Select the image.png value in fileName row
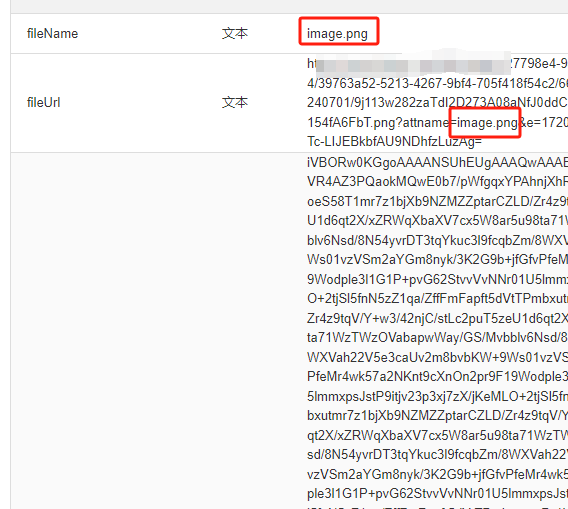This screenshot has width=568, height=509. (x=337, y=34)
